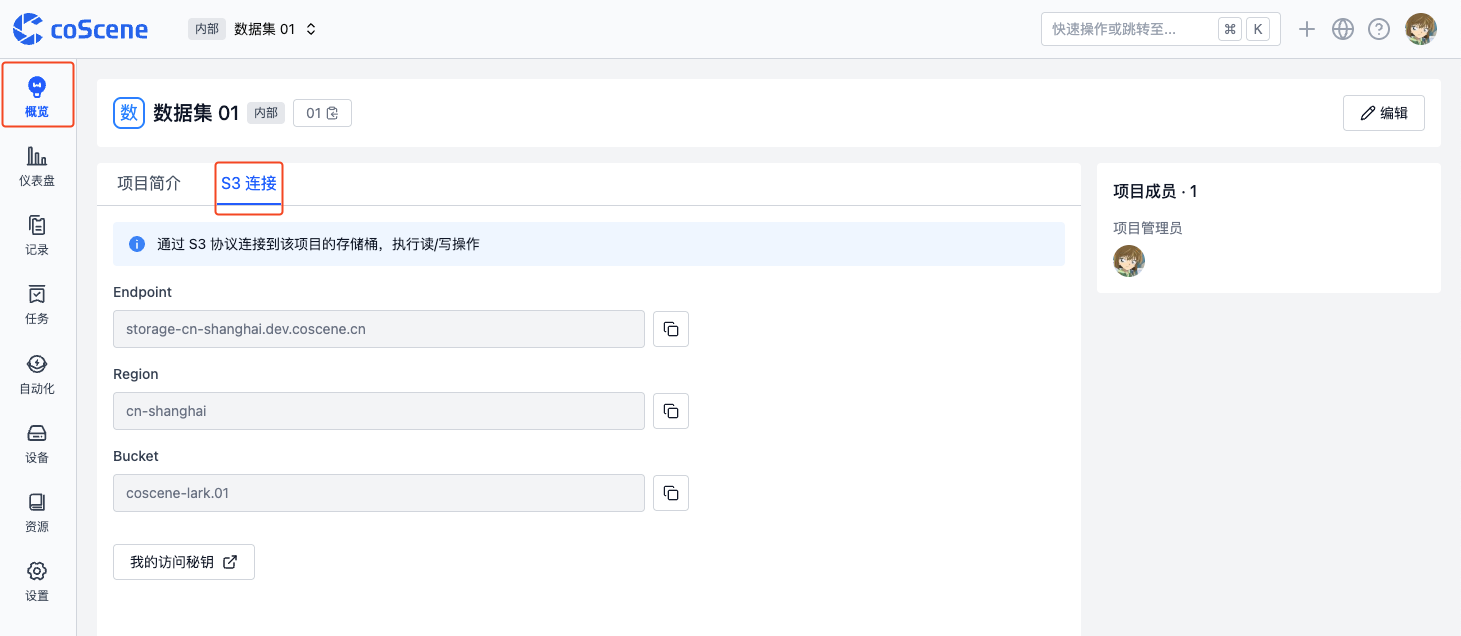Image resolution: width=1461 pixels, height=636 pixels.
Task: Select the 设备 devices sidebar icon
Action: pos(37,443)
